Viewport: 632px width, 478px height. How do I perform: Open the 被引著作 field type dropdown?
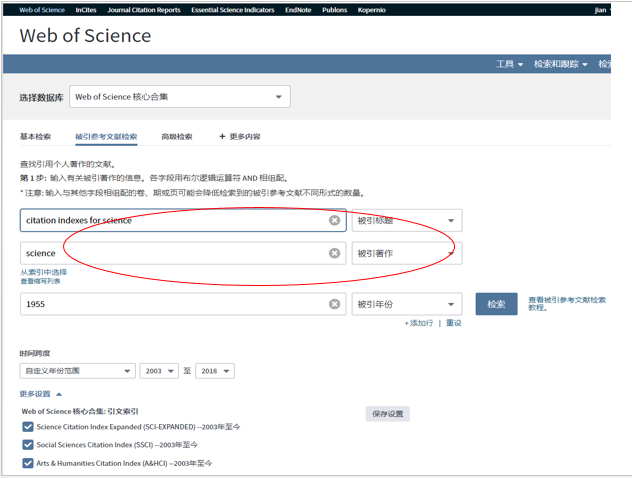(407, 253)
